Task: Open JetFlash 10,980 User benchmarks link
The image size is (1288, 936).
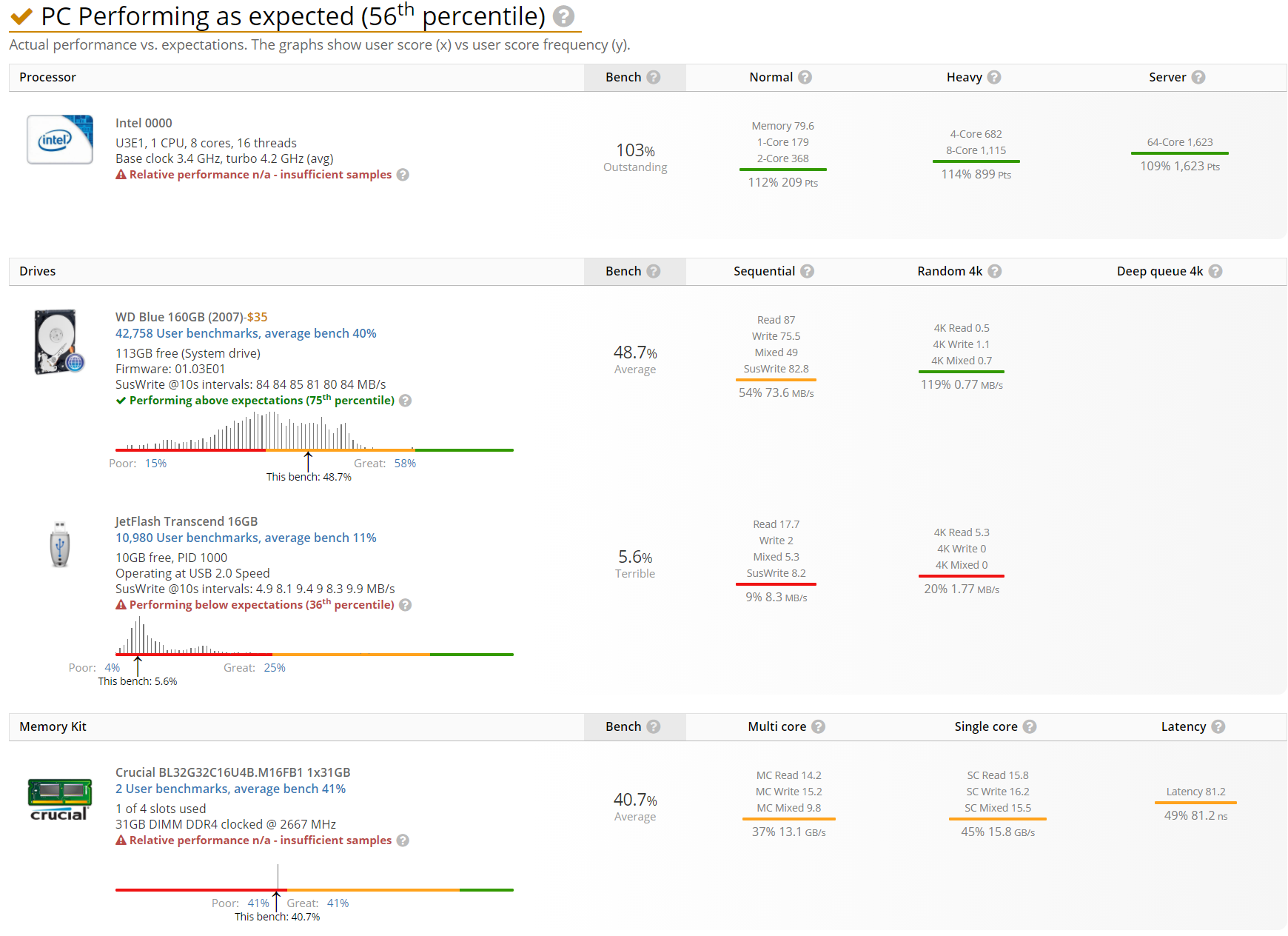Action: click(246, 538)
